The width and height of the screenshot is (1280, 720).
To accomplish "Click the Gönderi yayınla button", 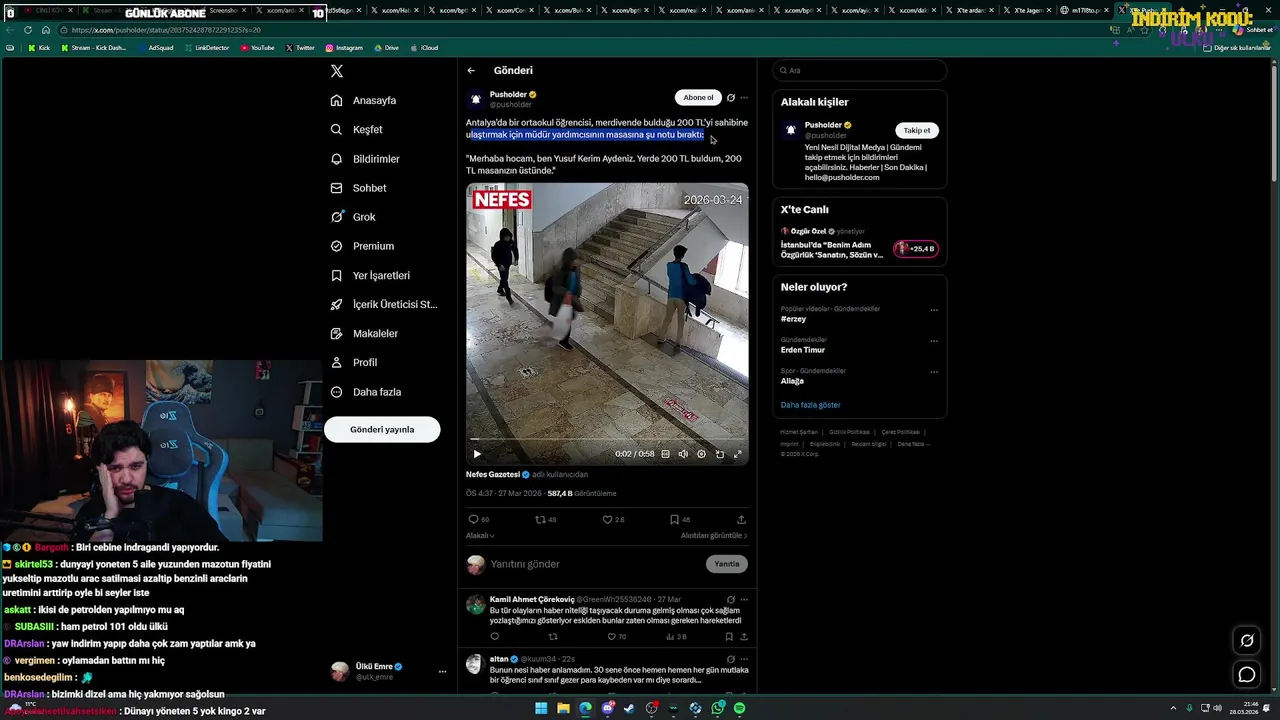I will tap(382, 429).
